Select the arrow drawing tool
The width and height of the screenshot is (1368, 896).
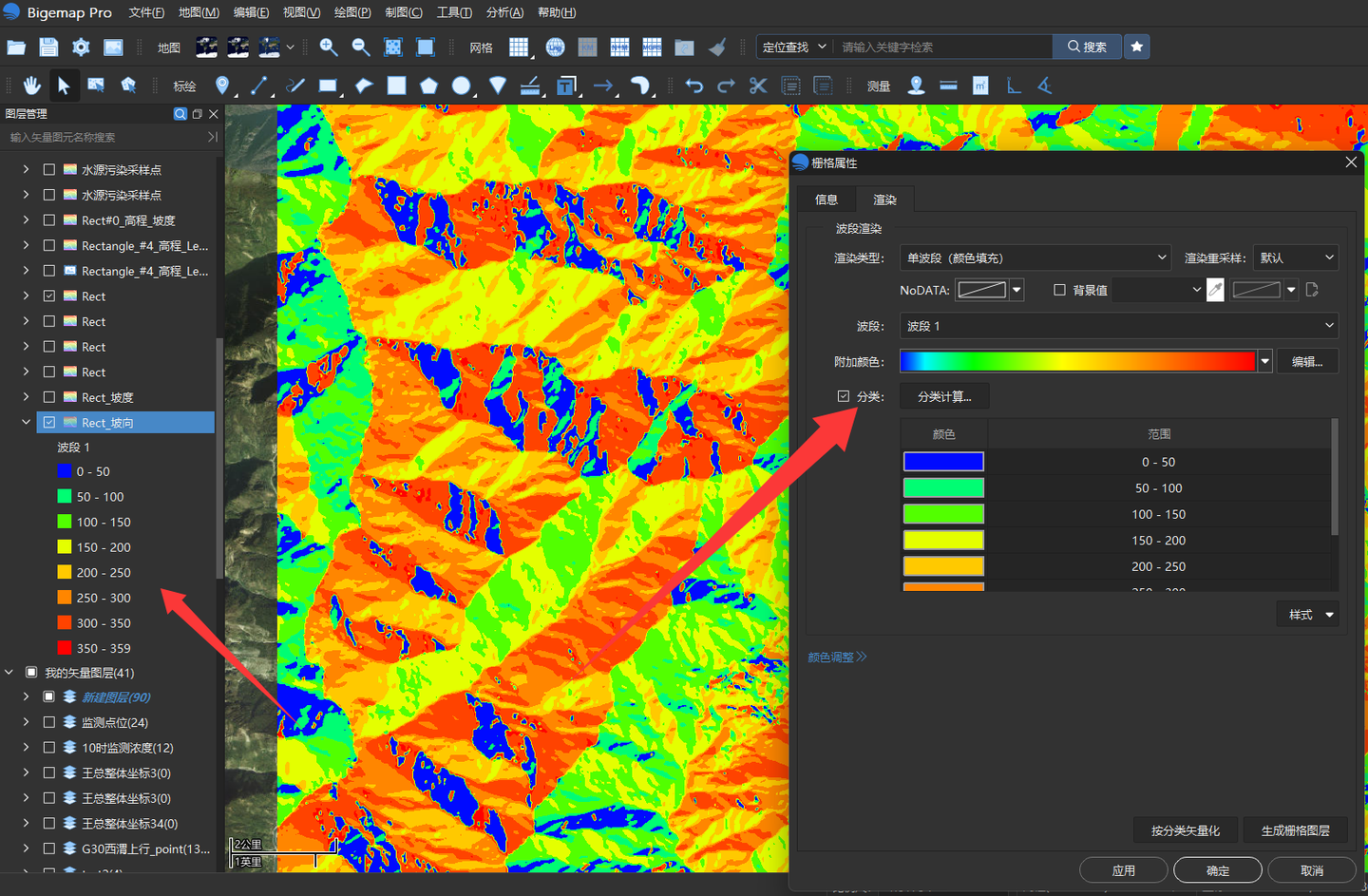[603, 86]
